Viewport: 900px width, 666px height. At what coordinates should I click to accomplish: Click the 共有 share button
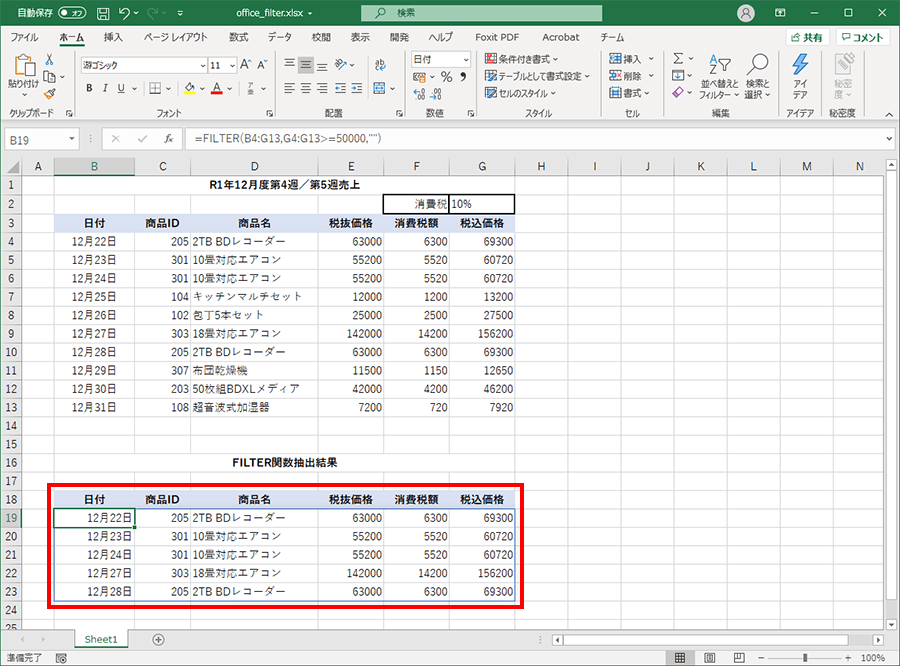[807, 37]
